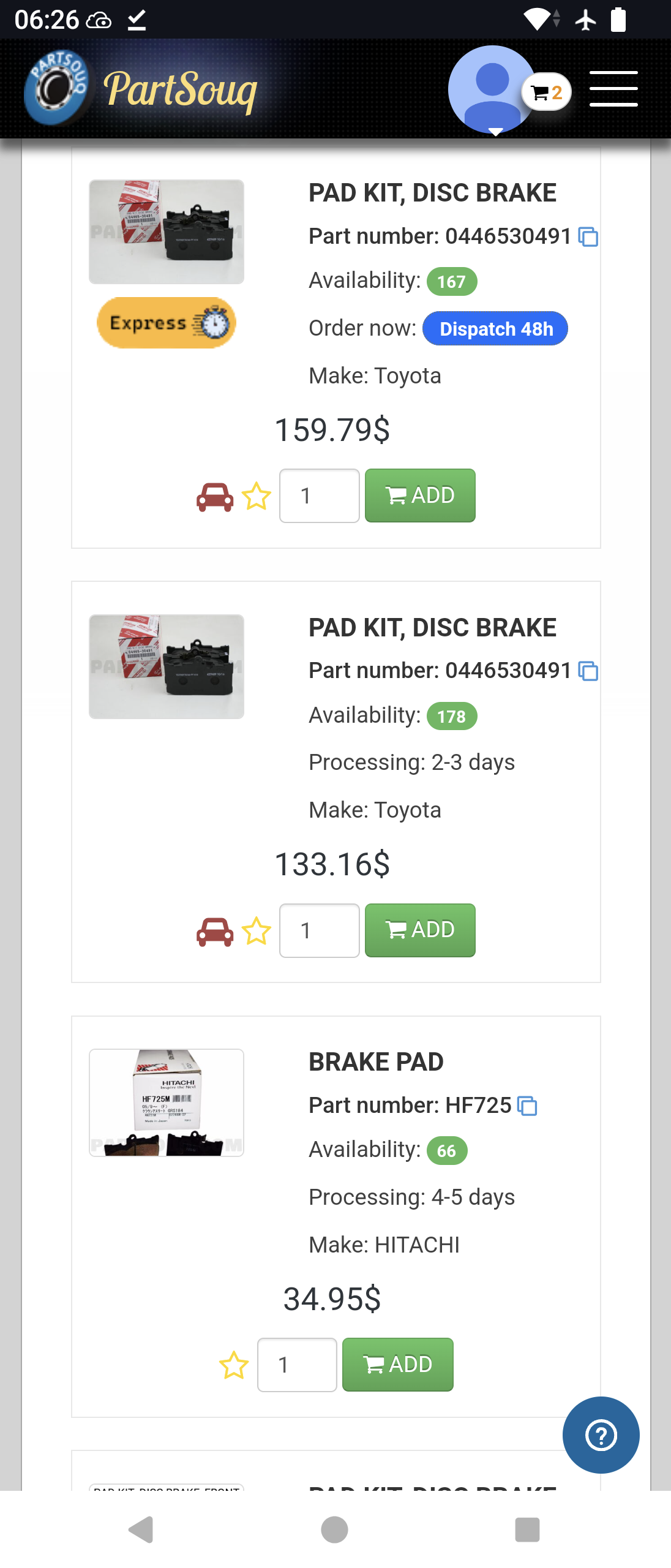Expand the user account avatar dropdown
Screen dimensions: 671x1568
coord(492,89)
